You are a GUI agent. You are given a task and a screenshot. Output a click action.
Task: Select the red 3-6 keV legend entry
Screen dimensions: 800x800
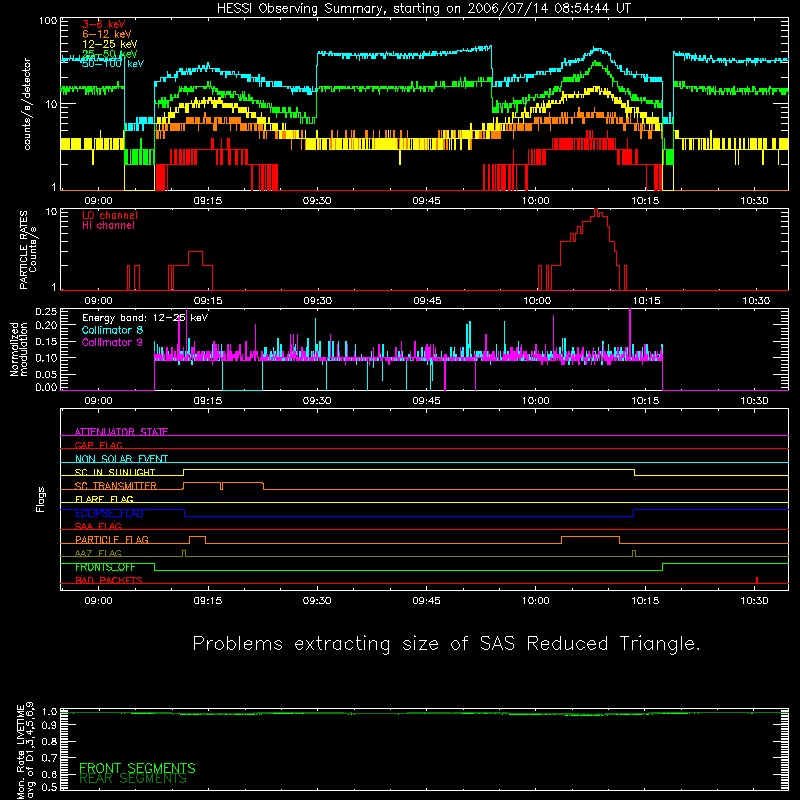pyautogui.click(x=104, y=24)
